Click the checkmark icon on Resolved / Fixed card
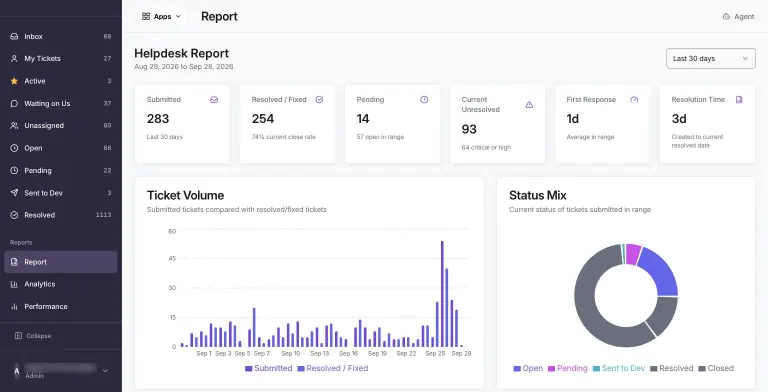The image size is (768, 392). (x=319, y=99)
